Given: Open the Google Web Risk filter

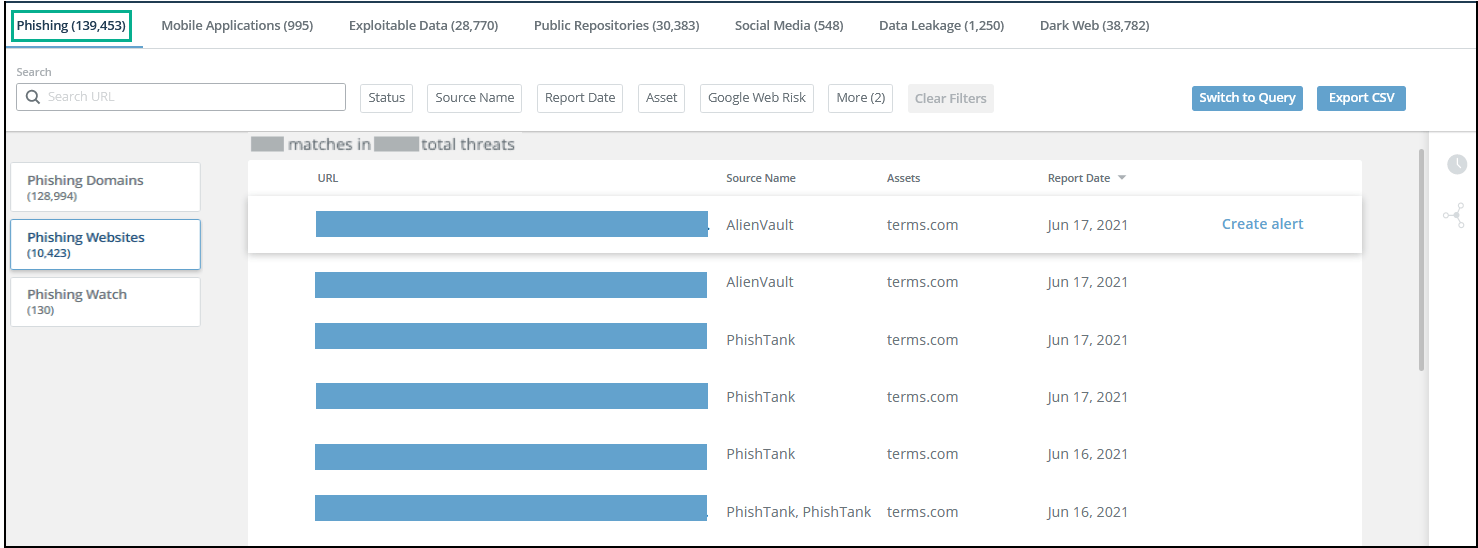Looking at the screenshot, I should [756, 98].
